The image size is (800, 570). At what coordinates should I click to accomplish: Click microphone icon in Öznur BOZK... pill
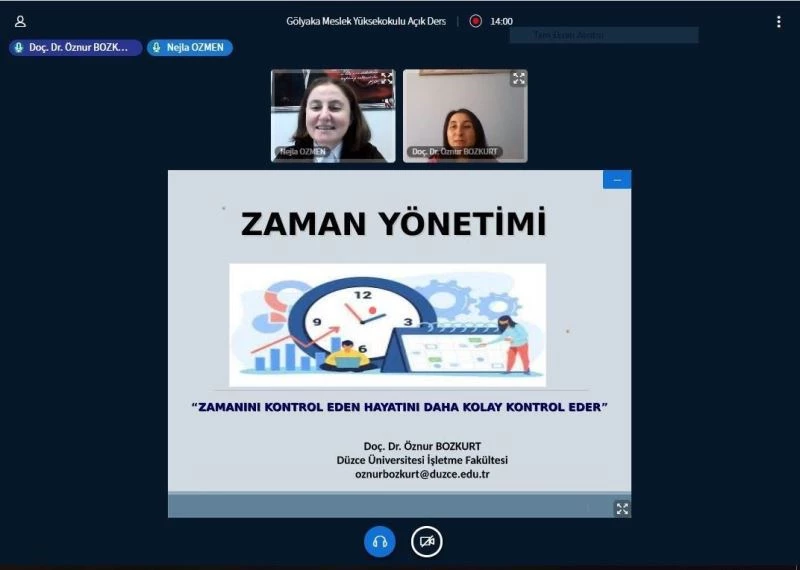(x=19, y=47)
